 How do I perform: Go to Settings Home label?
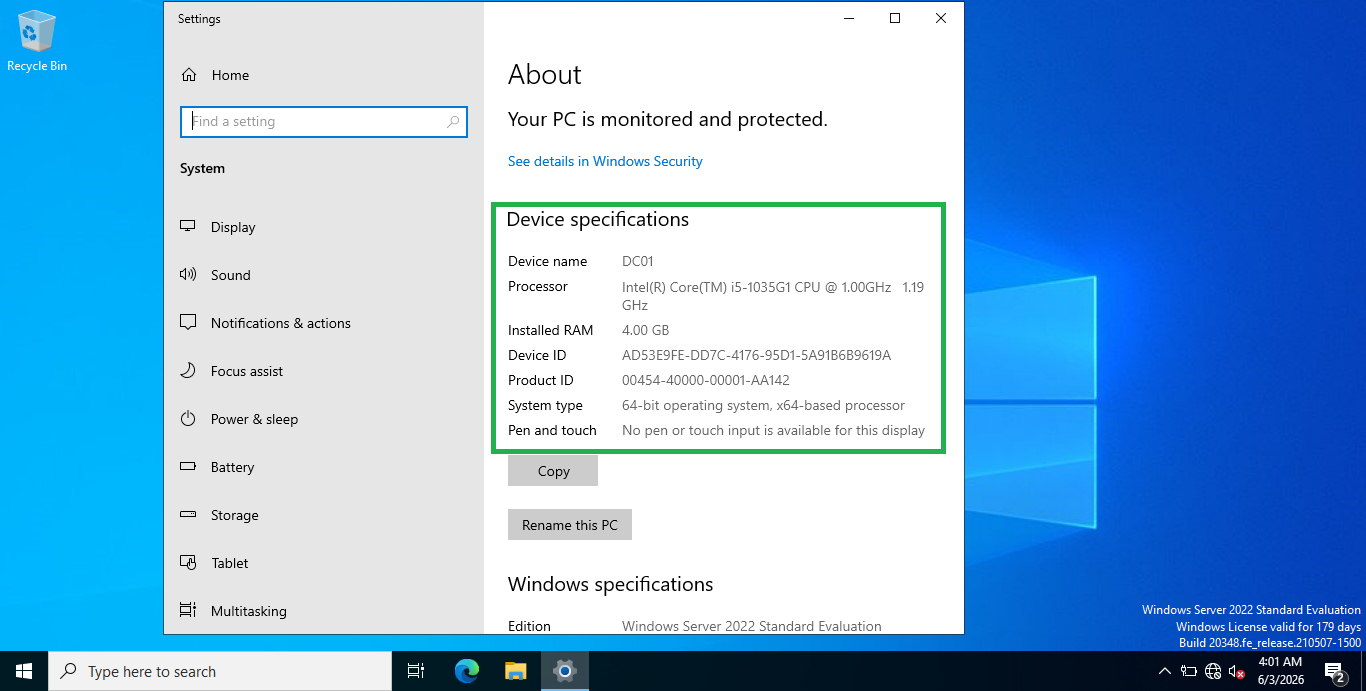(230, 75)
